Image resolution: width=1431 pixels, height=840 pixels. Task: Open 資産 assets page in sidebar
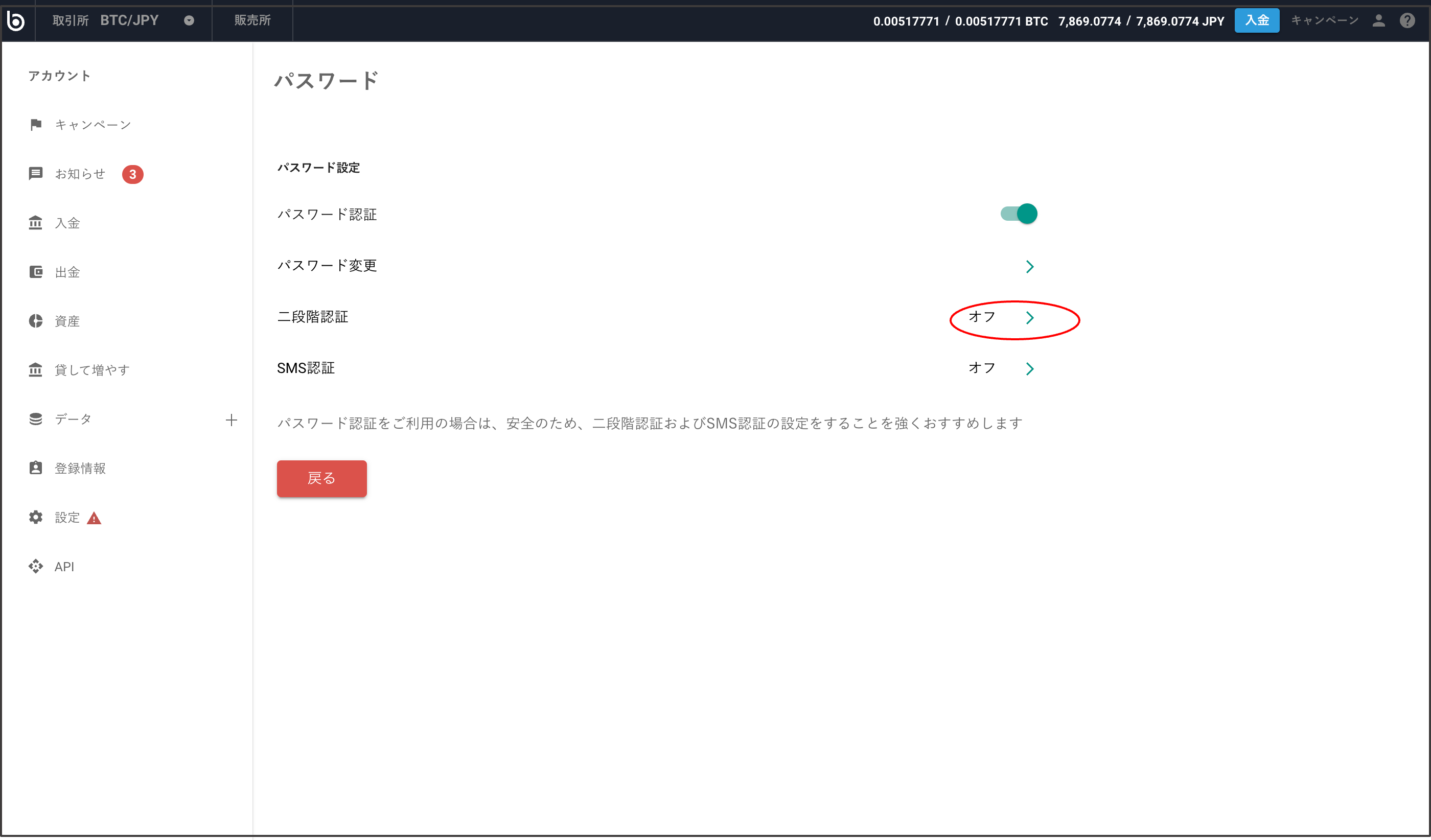67,321
